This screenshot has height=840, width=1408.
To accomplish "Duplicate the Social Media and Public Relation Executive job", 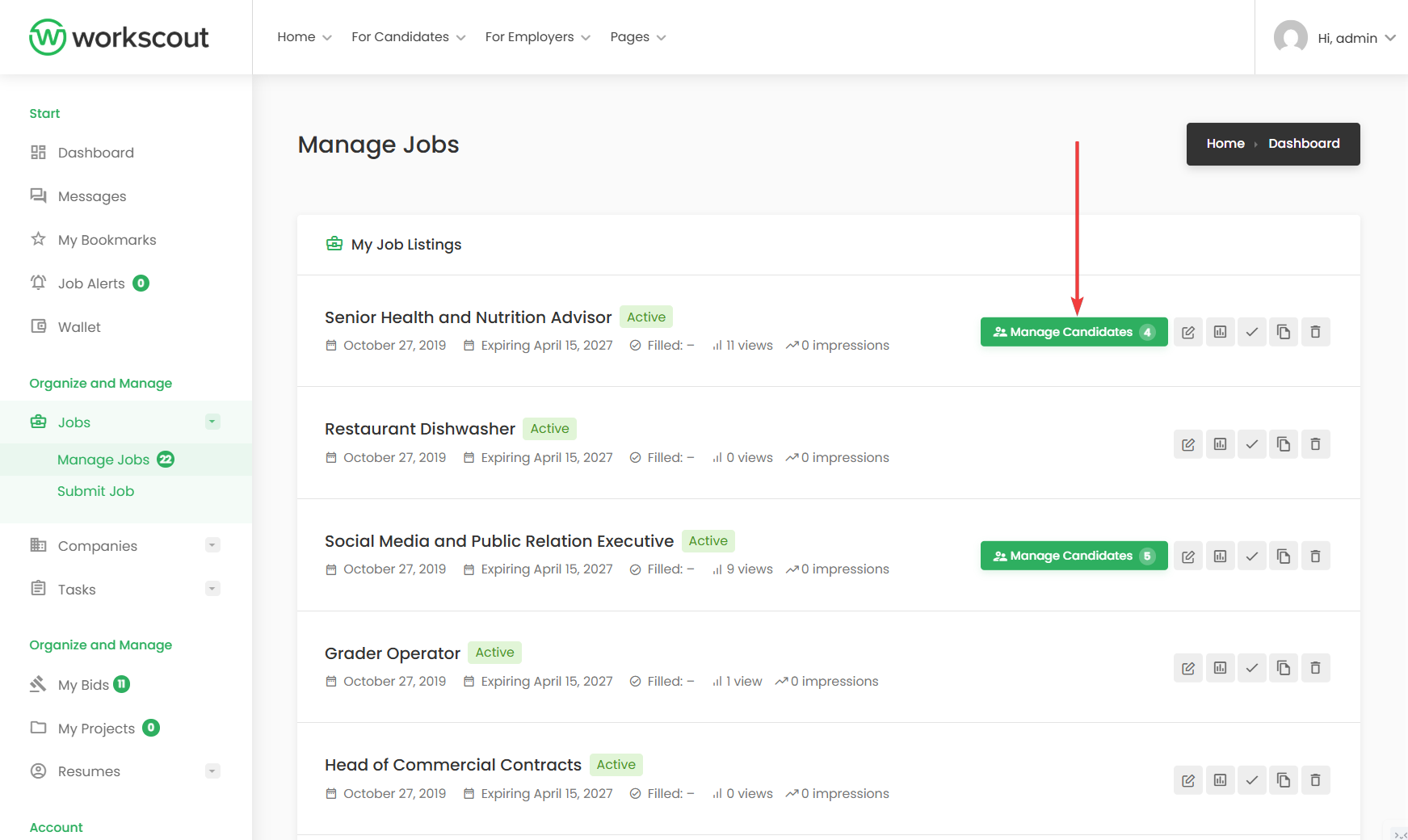I will 1283,556.
